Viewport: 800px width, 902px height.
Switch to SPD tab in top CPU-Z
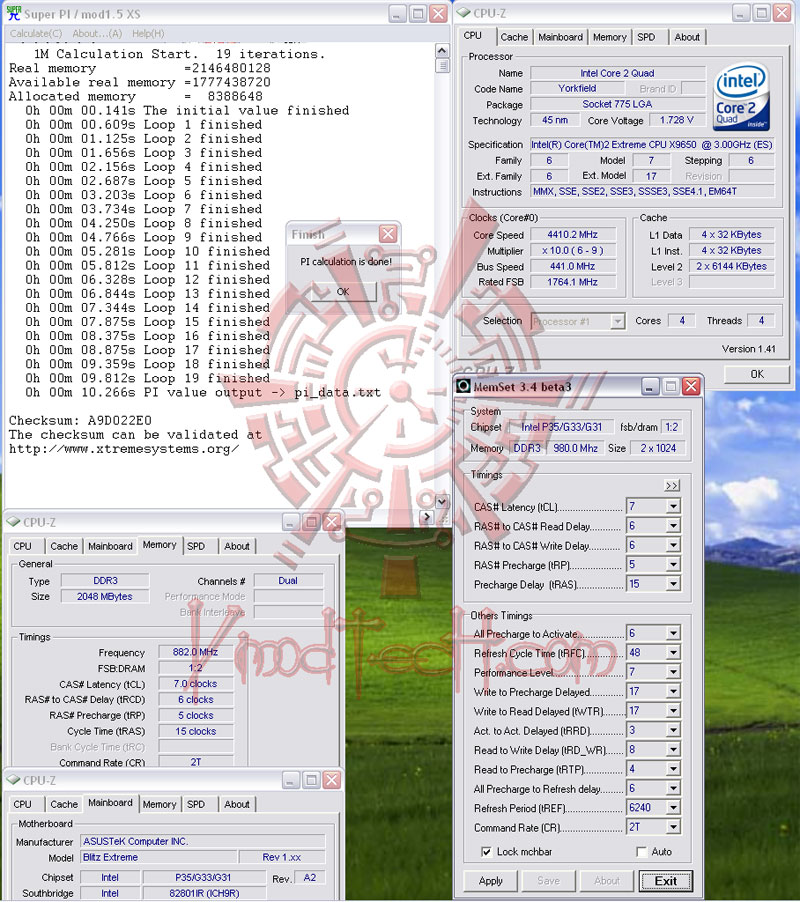click(646, 37)
